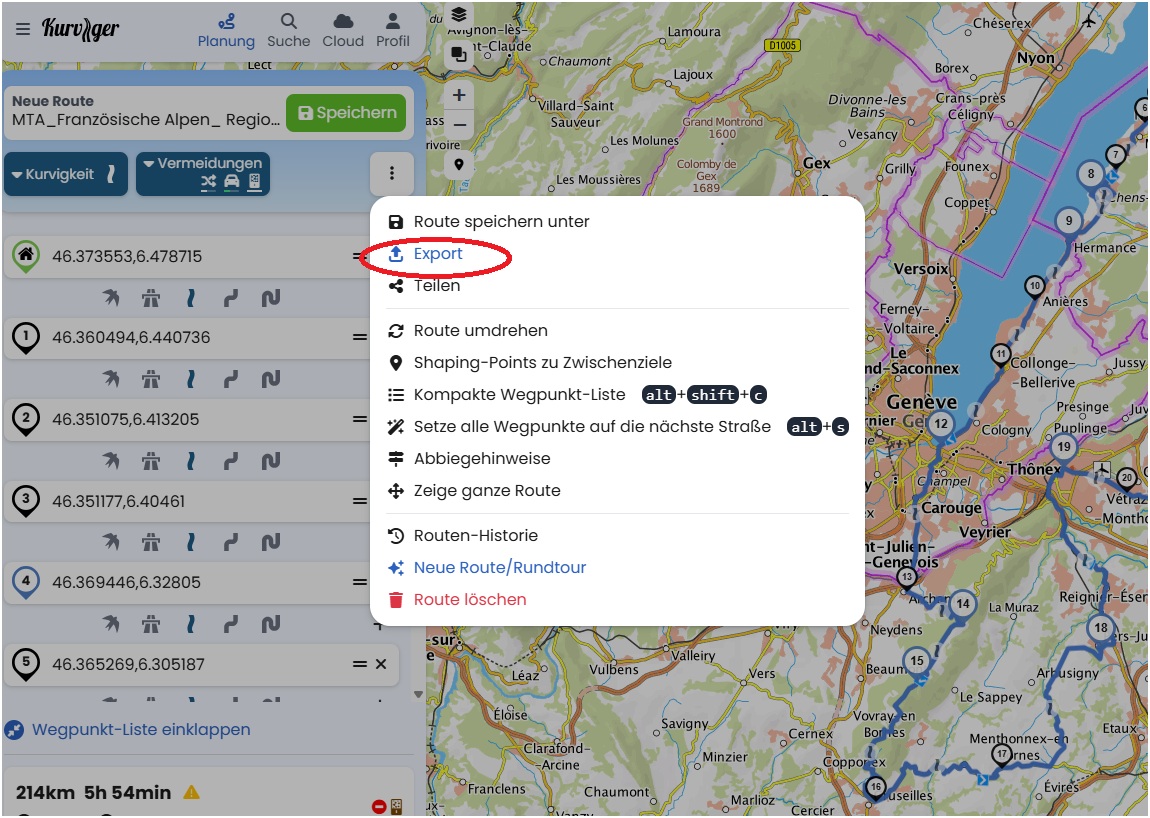1150x818 pixels.
Task: Zoom in the map with plus button
Action: coord(459,96)
